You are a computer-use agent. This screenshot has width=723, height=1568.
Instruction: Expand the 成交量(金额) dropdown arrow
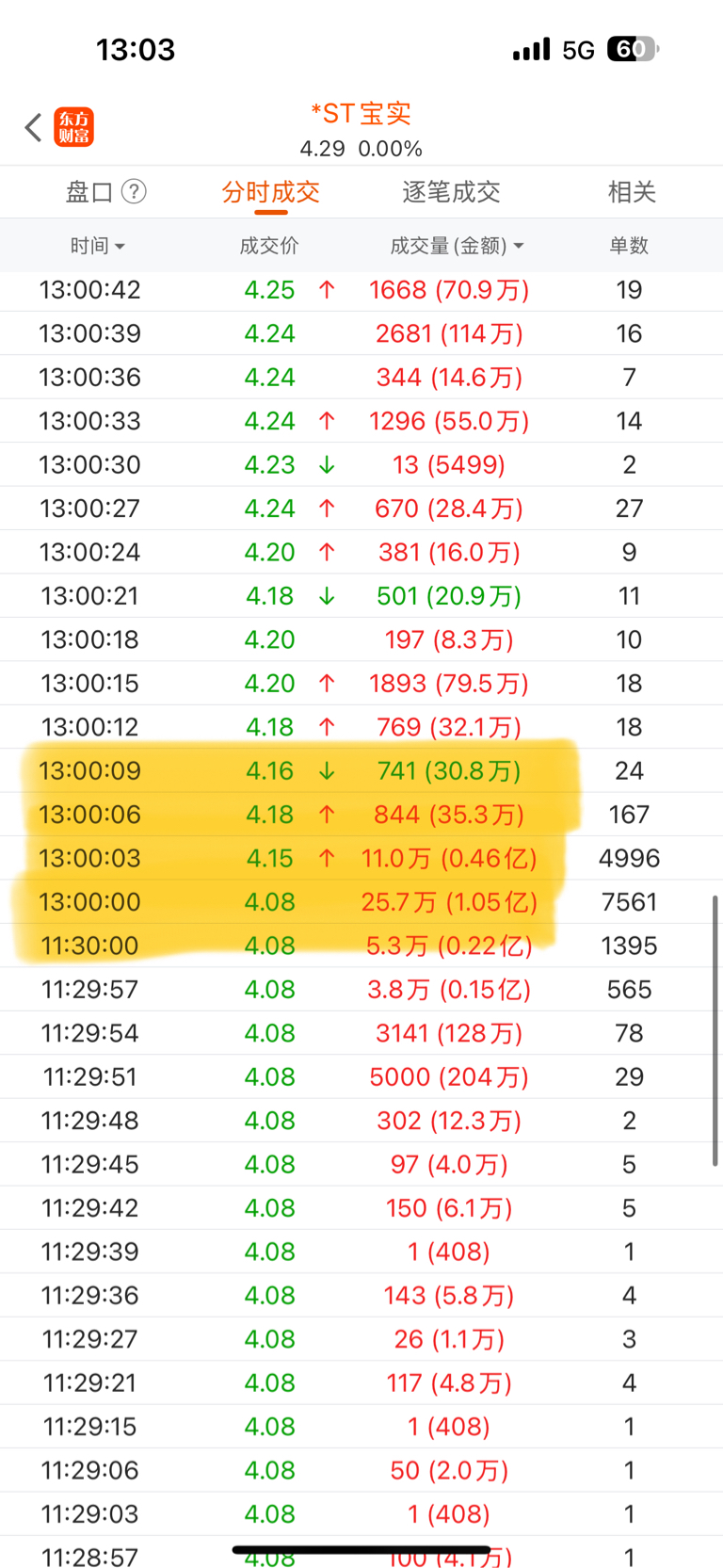pos(519,247)
